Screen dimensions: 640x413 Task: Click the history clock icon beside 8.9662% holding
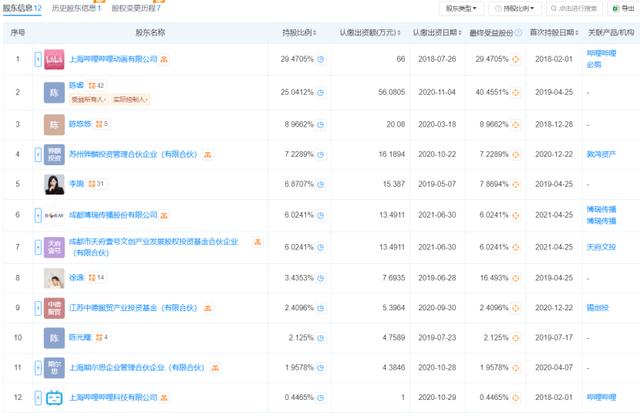pos(321,125)
